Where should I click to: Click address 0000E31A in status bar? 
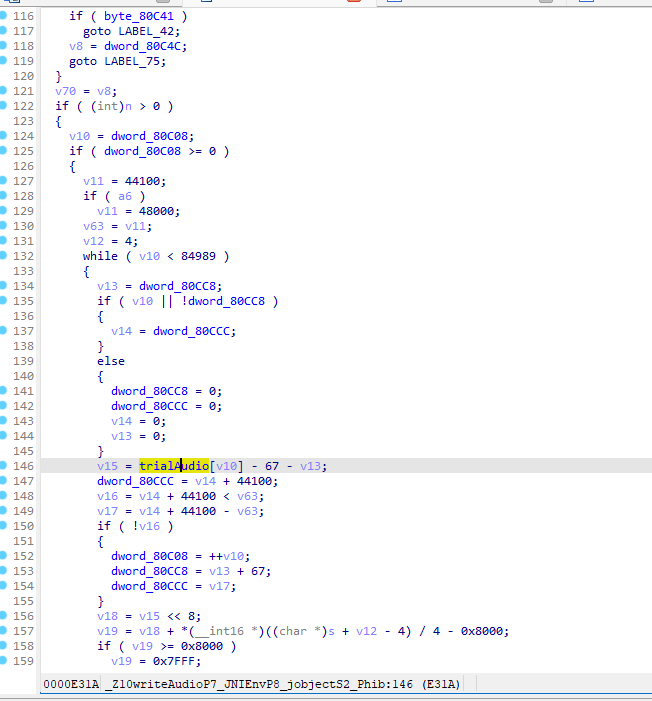71,684
